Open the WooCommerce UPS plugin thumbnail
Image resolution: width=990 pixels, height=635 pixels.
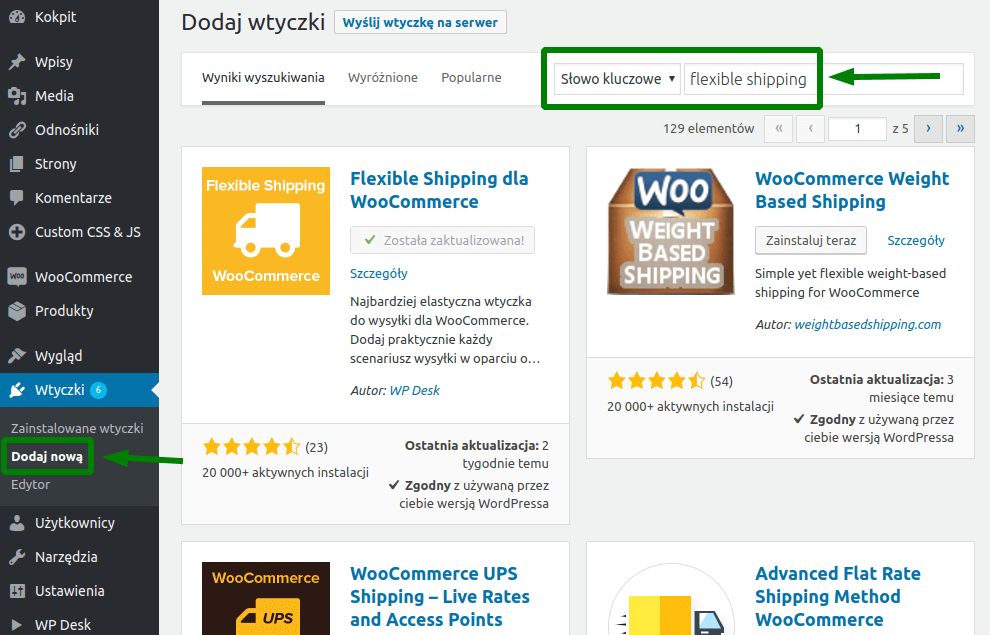click(x=266, y=598)
